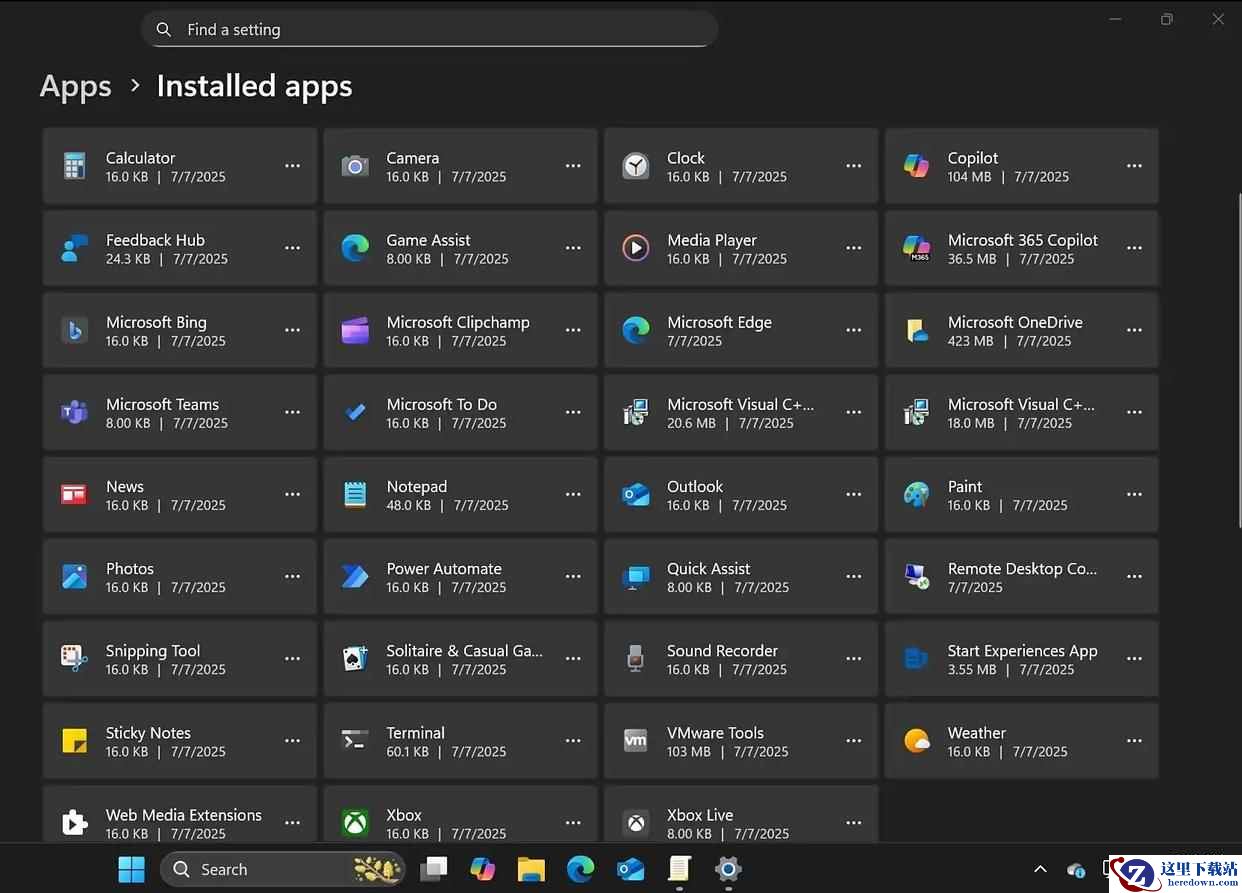
Task: Click the Weather app icon
Action: pyautogui.click(x=916, y=740)
